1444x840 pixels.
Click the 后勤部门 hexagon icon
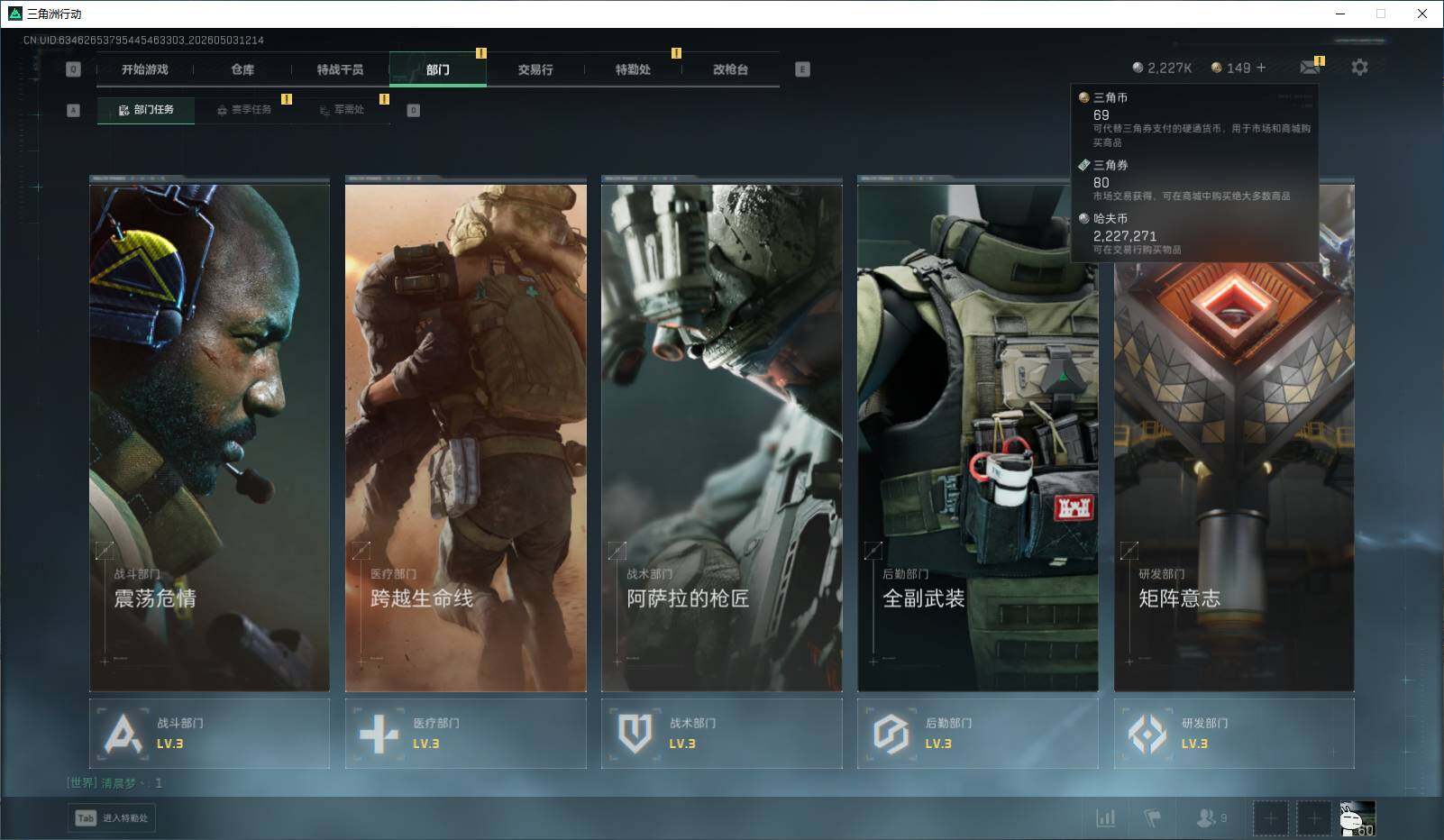[891, 734]
